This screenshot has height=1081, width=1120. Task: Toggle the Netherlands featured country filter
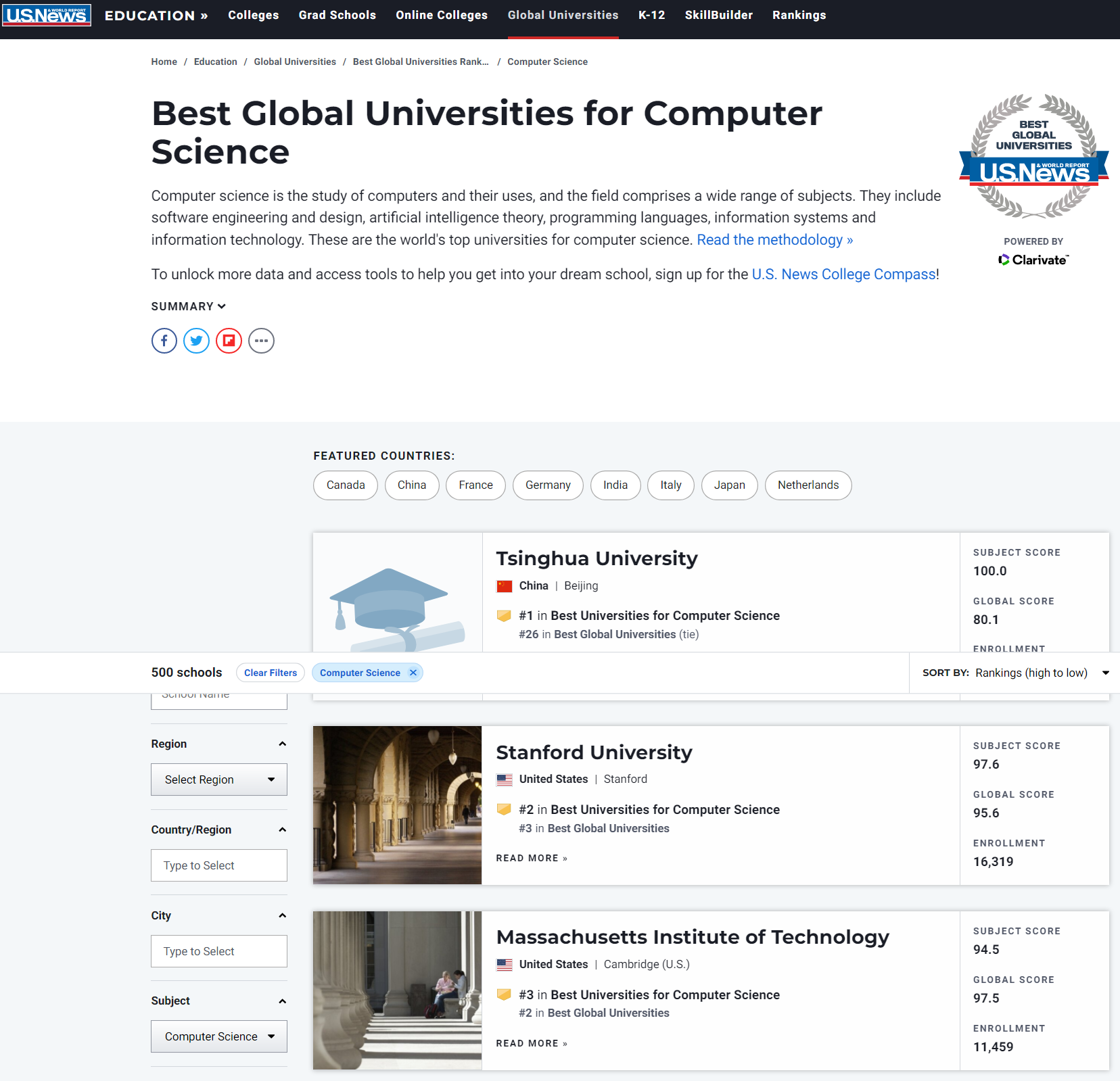808,485
